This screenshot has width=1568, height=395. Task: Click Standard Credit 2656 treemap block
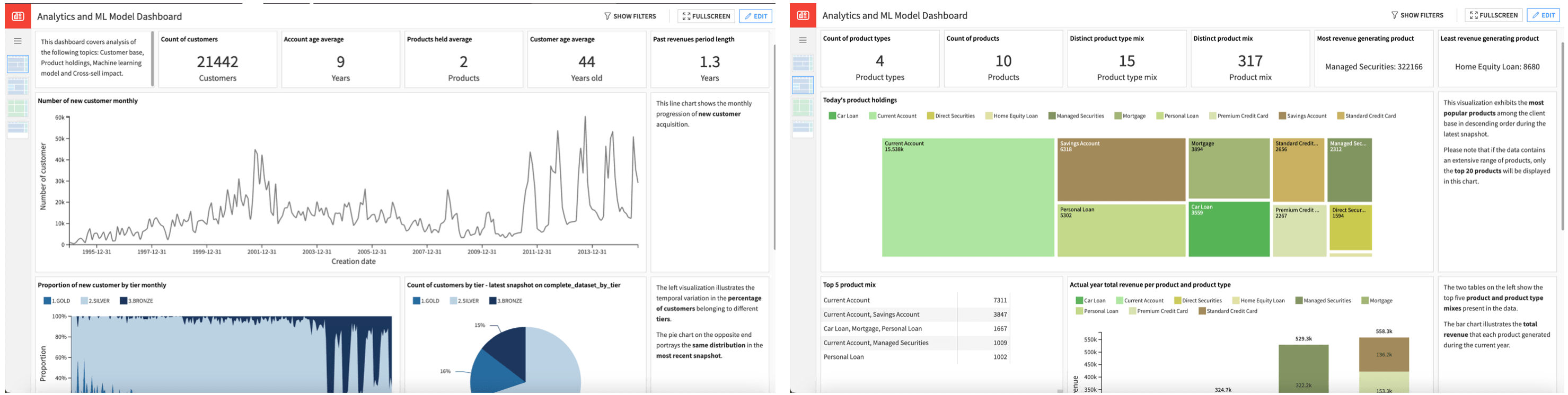tap(1298, 170)
